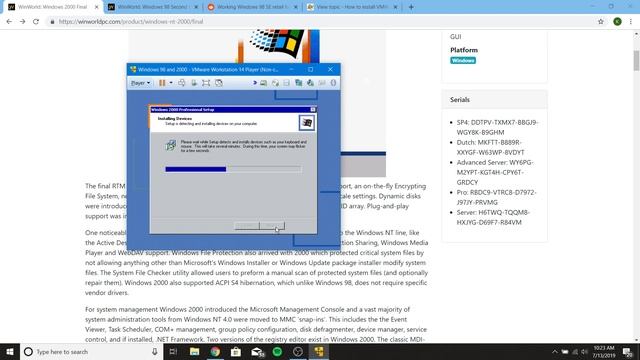Open the VMware message log icon
640x360 pixels.
333,83
